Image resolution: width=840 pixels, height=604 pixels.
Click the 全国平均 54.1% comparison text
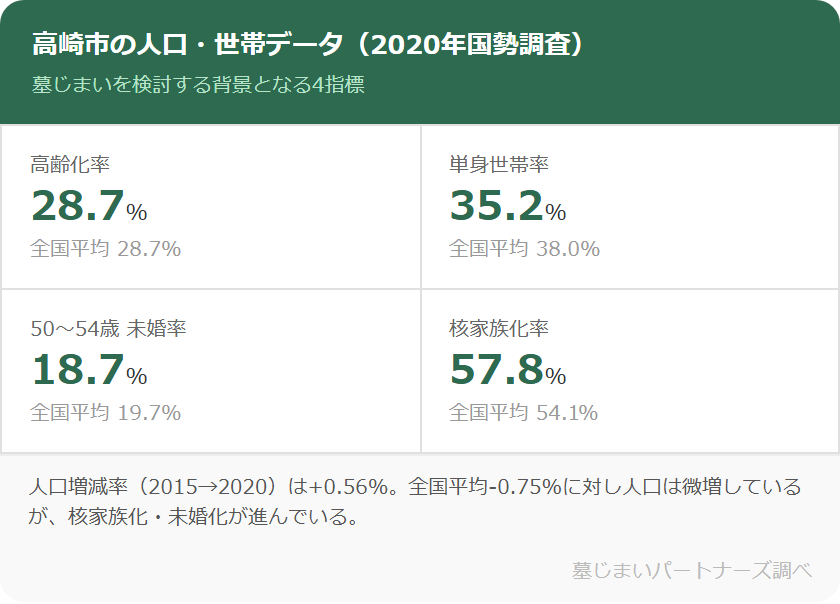pos(523,413)
